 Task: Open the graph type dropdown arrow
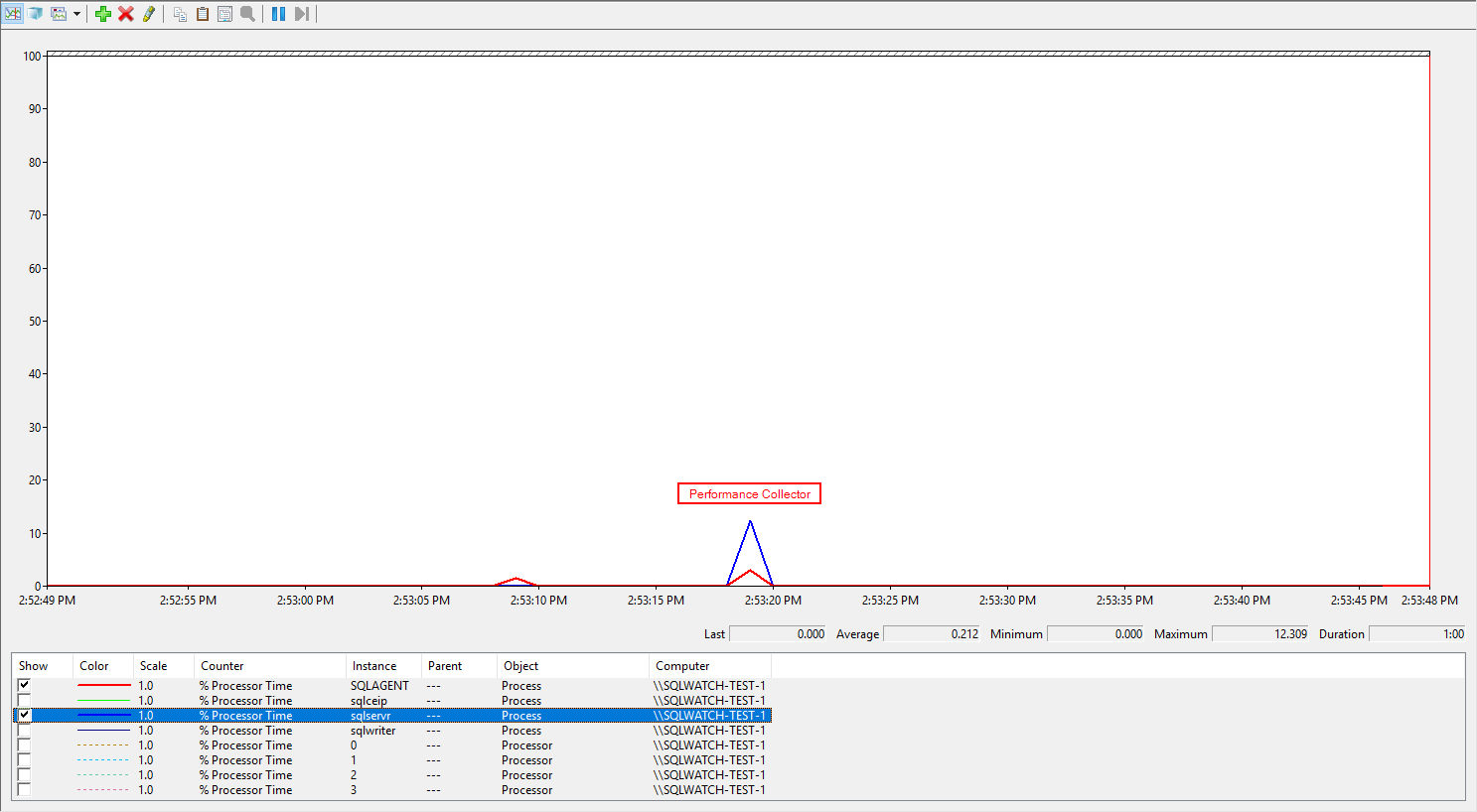click(x=77, y=13)
